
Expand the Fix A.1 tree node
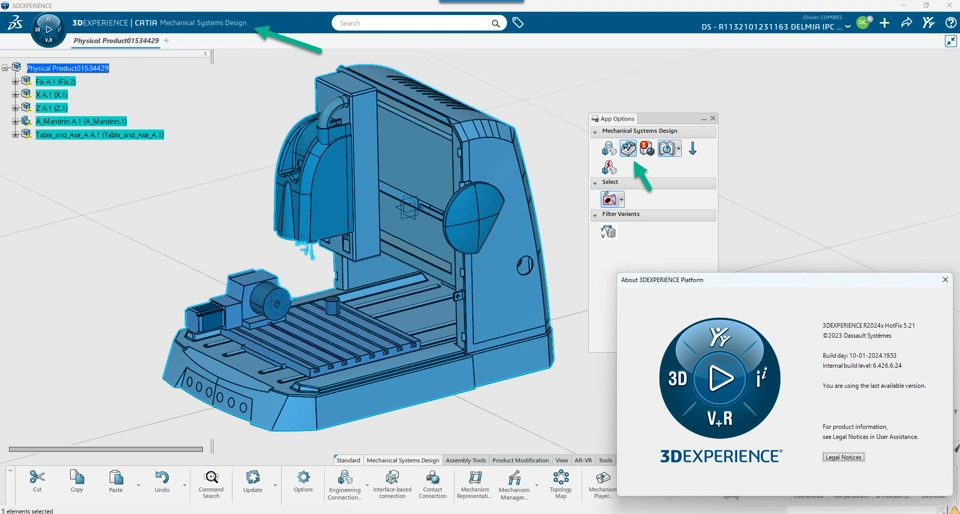(x=15, y=81)
